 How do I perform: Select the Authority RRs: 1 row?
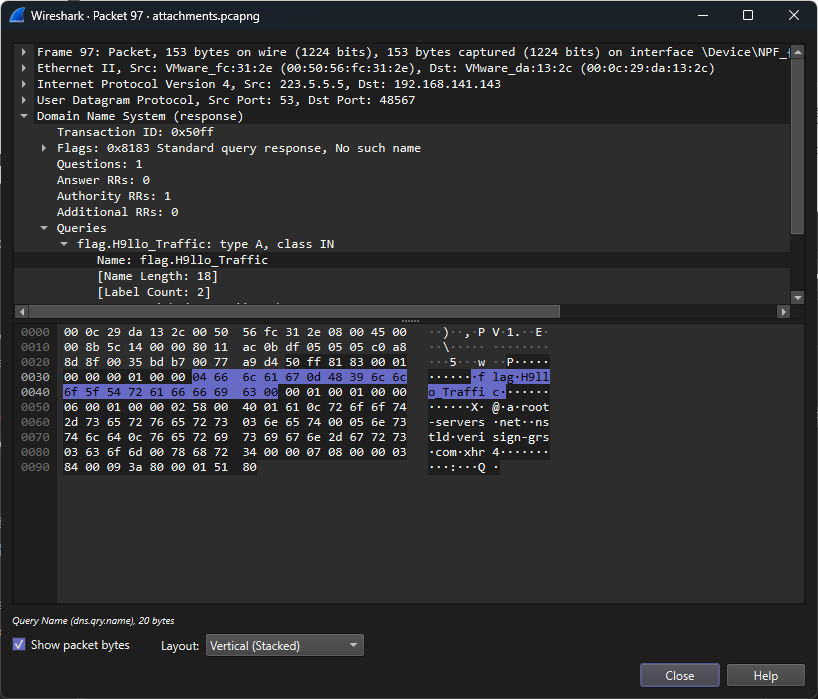(402, 196)
